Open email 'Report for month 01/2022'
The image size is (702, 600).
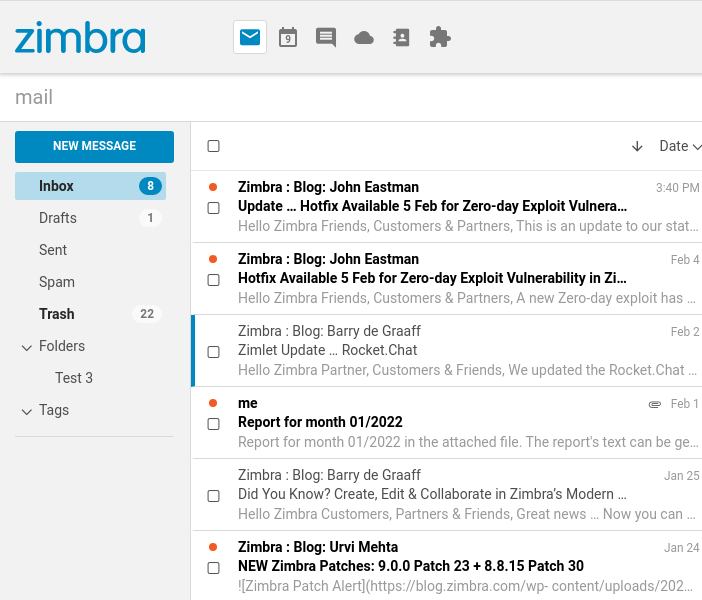point(447,423)
